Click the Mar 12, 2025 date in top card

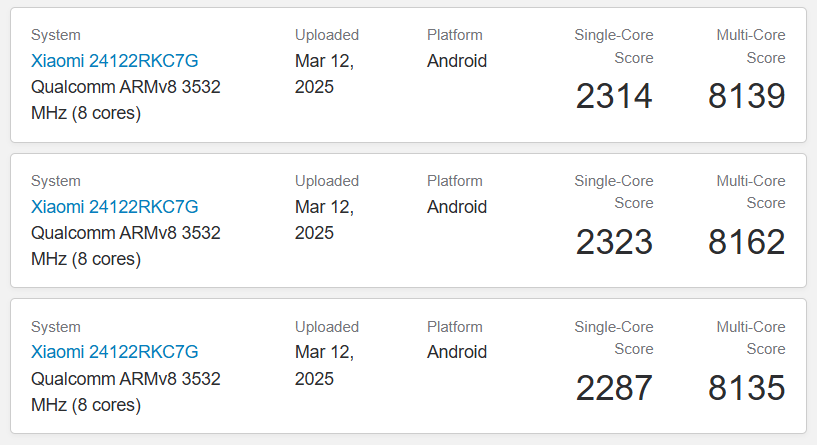(324, 74)
